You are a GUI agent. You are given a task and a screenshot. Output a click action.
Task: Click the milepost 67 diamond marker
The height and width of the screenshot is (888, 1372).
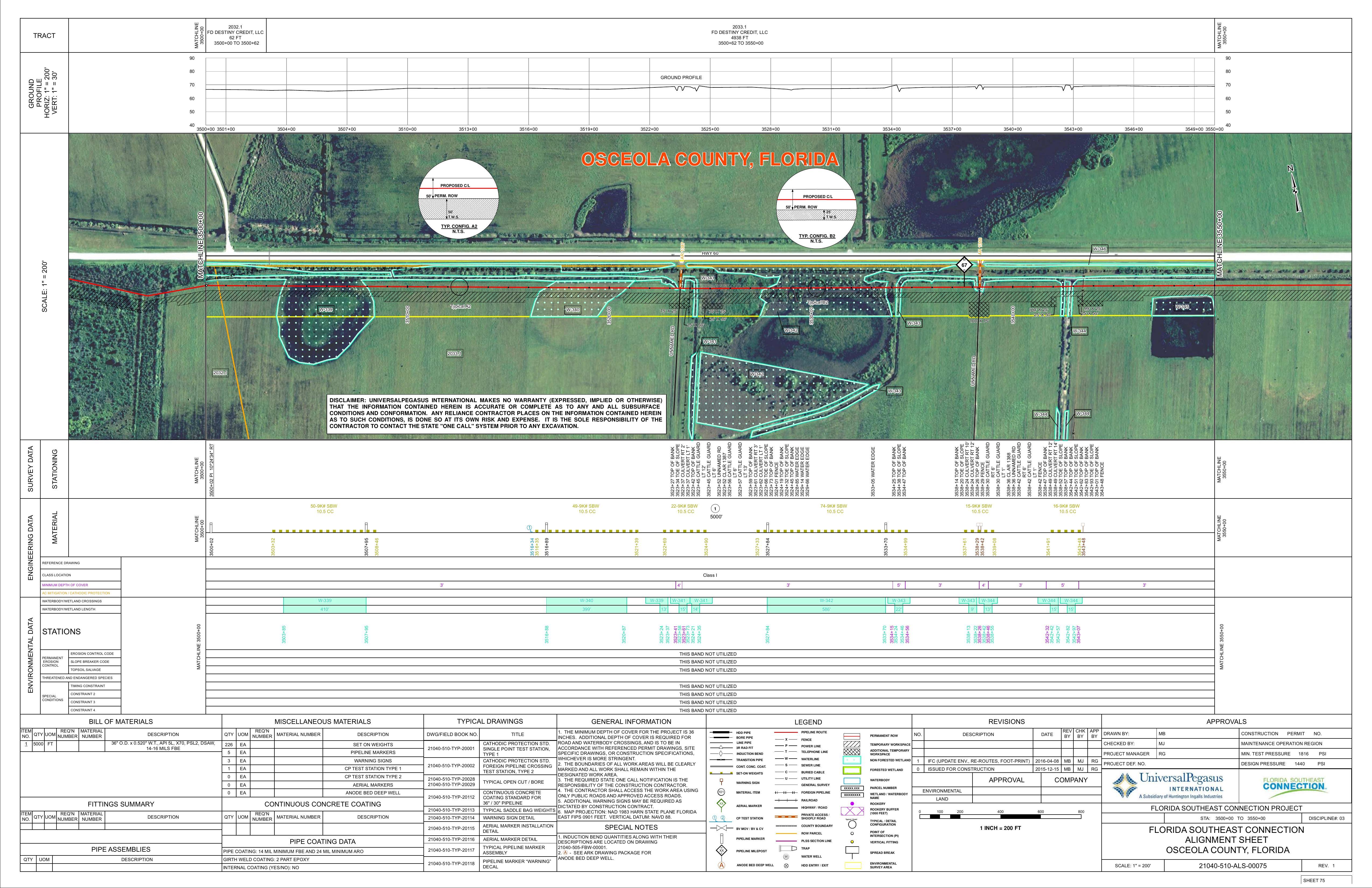pyautogui.click(x=964, y=265)
